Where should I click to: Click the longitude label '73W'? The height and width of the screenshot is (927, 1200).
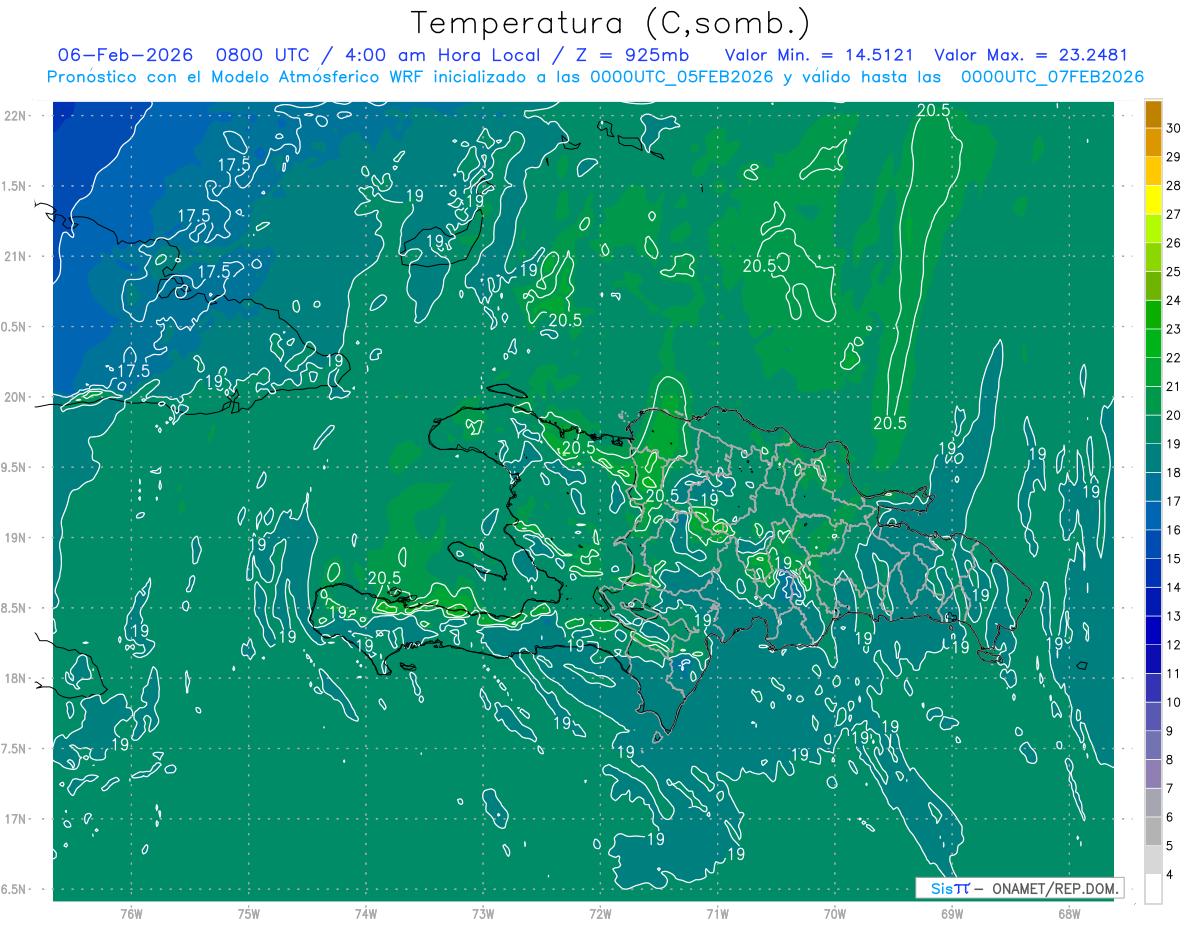tap(483, 913)
